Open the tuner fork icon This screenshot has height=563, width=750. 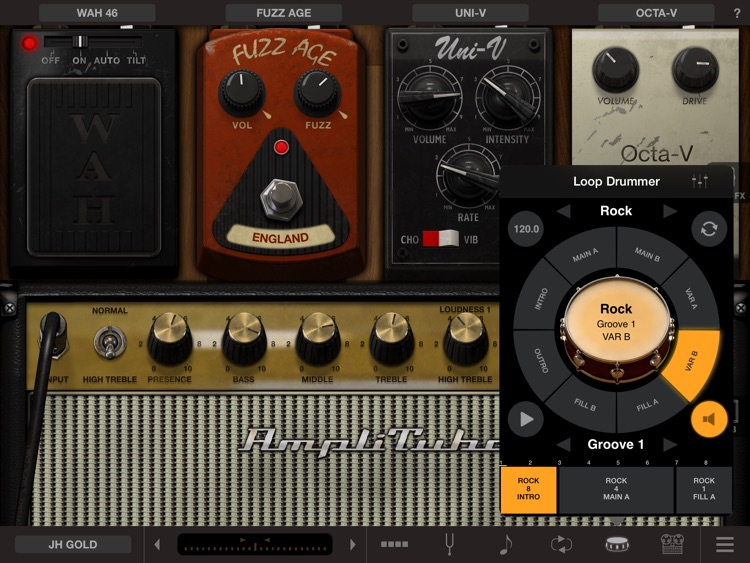pos(449,544)
